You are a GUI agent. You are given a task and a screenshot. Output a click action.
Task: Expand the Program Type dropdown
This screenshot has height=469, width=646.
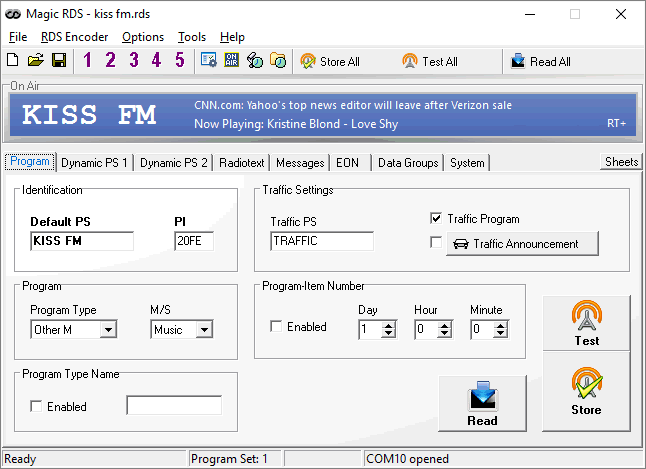click(108, 329)
